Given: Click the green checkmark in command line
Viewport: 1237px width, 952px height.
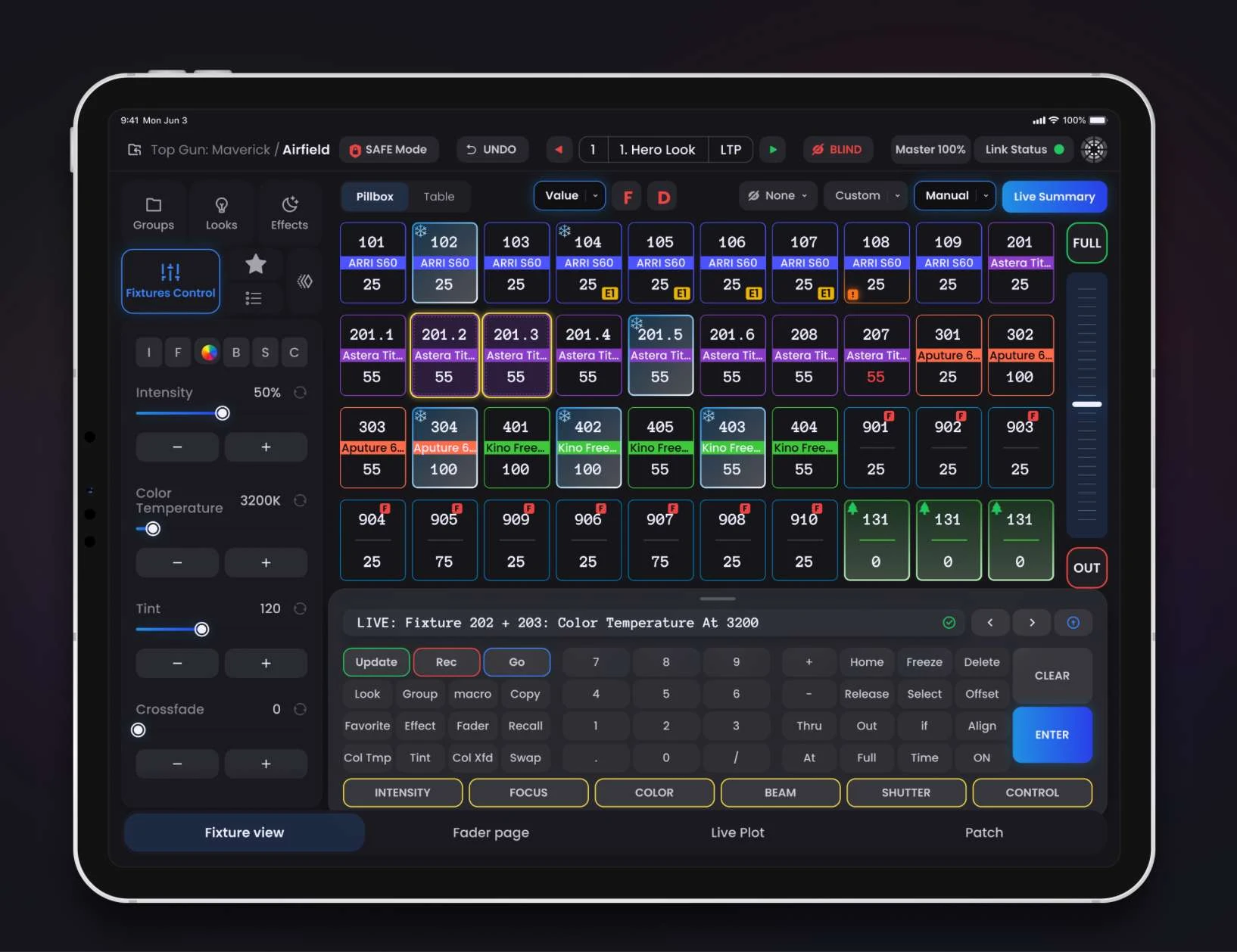Looking at the screenshot, I should point(949,623).
